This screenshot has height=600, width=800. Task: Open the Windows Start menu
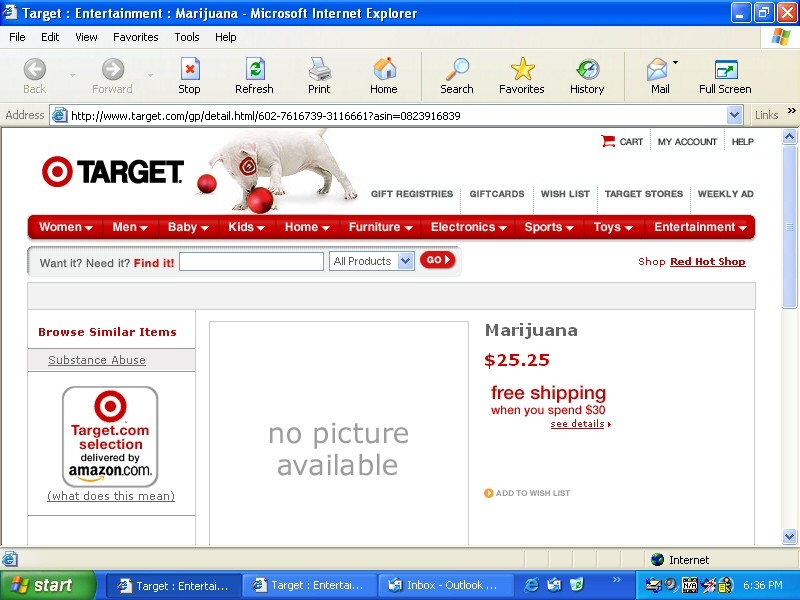click(48, 585)
